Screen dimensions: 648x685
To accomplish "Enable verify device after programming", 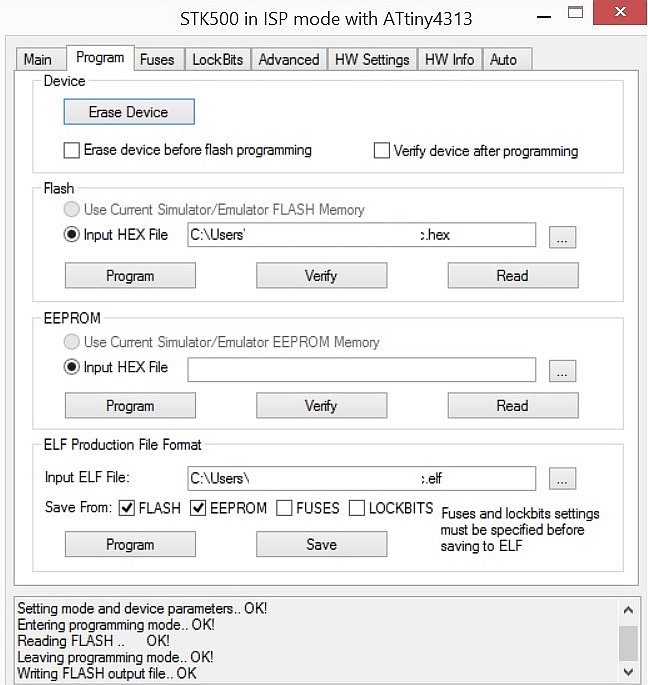I will (x=381, y=150).
